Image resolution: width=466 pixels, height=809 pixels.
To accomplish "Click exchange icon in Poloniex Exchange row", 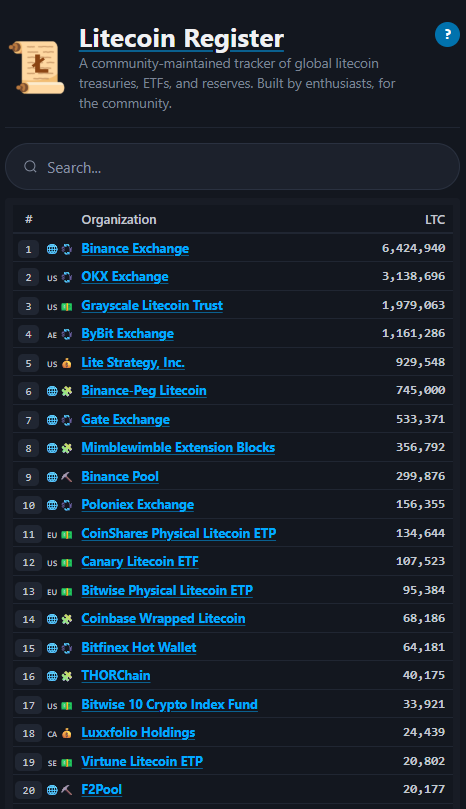I will point(67,505).
